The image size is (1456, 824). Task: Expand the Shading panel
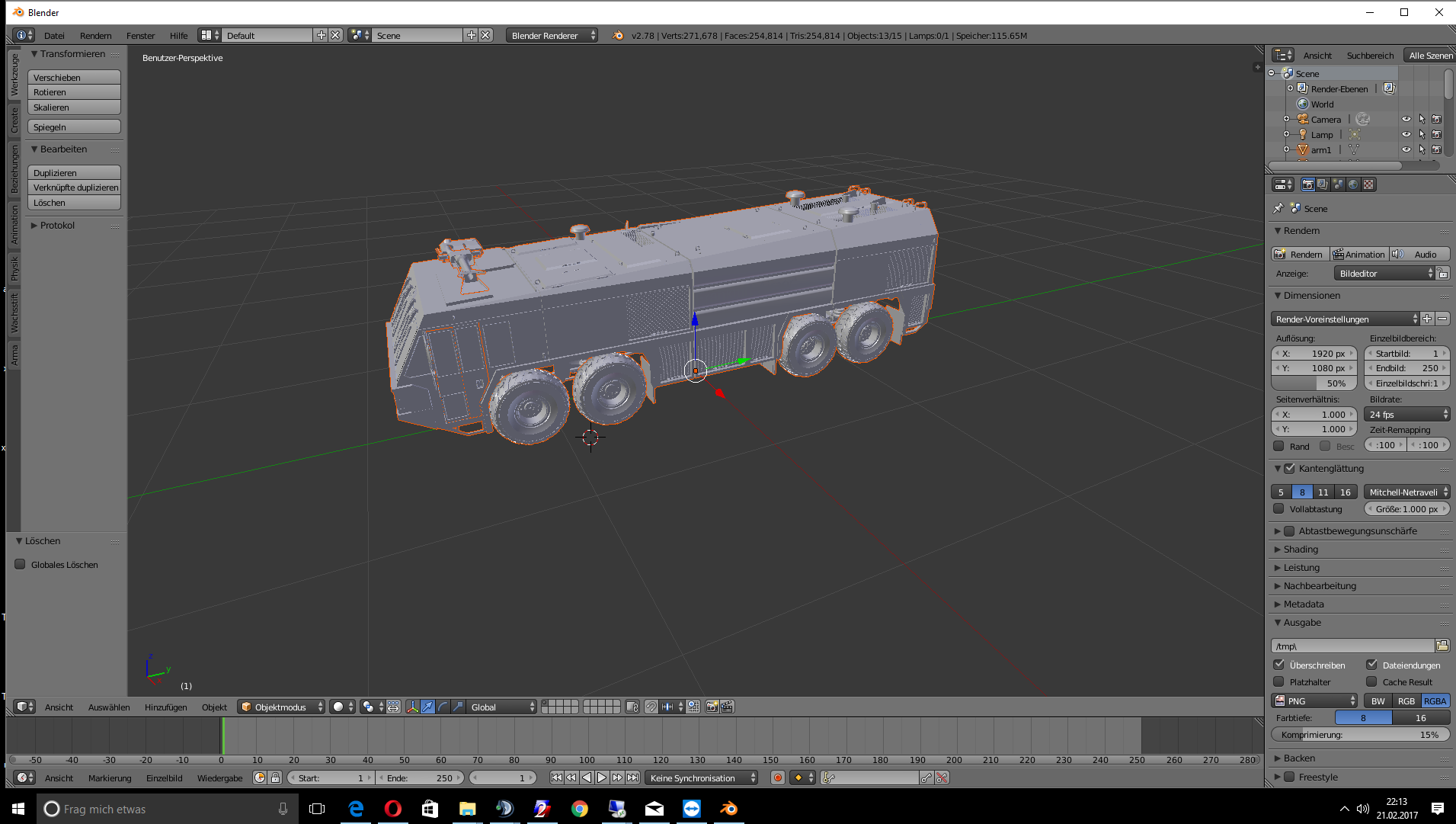1301,550
